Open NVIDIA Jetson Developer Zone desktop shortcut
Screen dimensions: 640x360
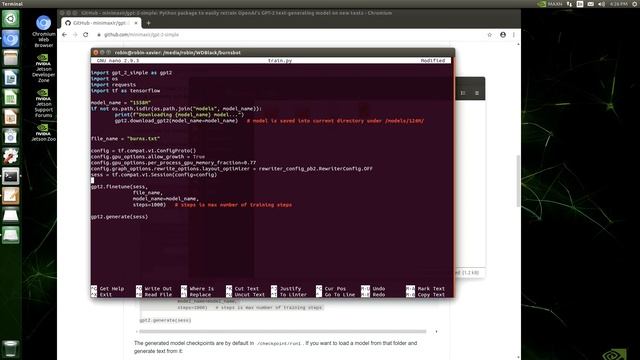[x=43, y=68]
